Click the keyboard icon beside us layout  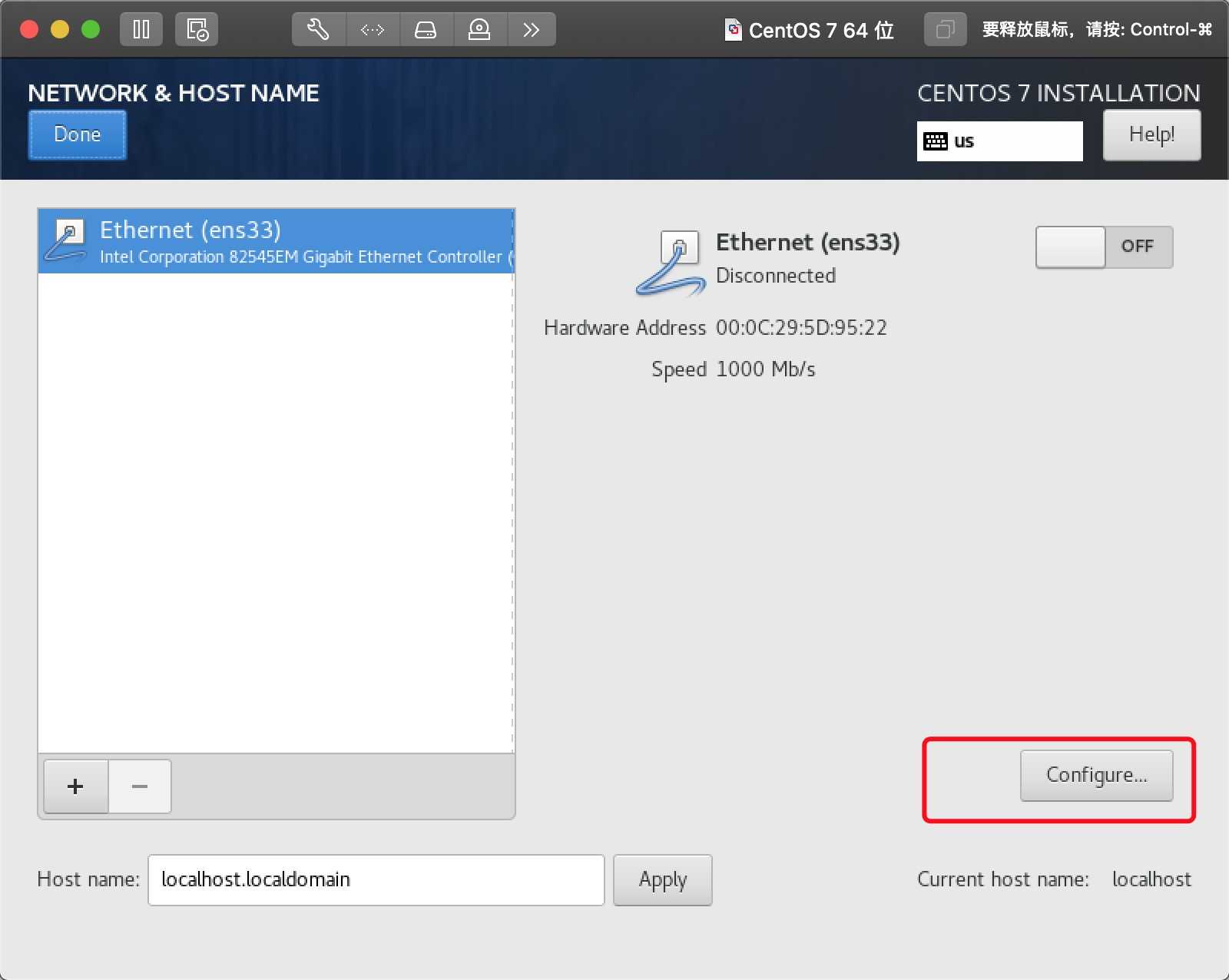[x=935, y=141]
